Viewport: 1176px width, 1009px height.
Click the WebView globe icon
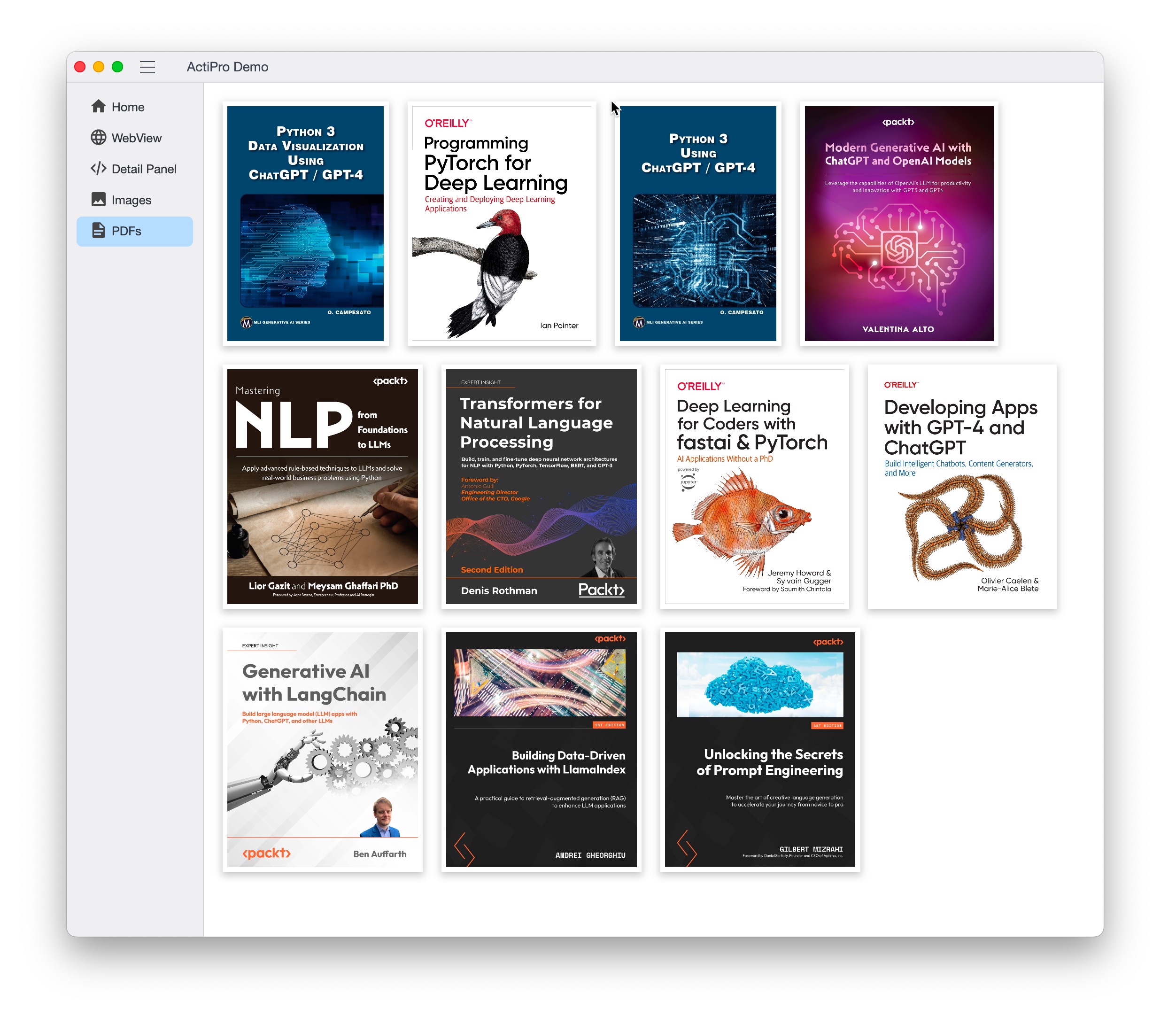pyautogui.click(x=99, y=138)
